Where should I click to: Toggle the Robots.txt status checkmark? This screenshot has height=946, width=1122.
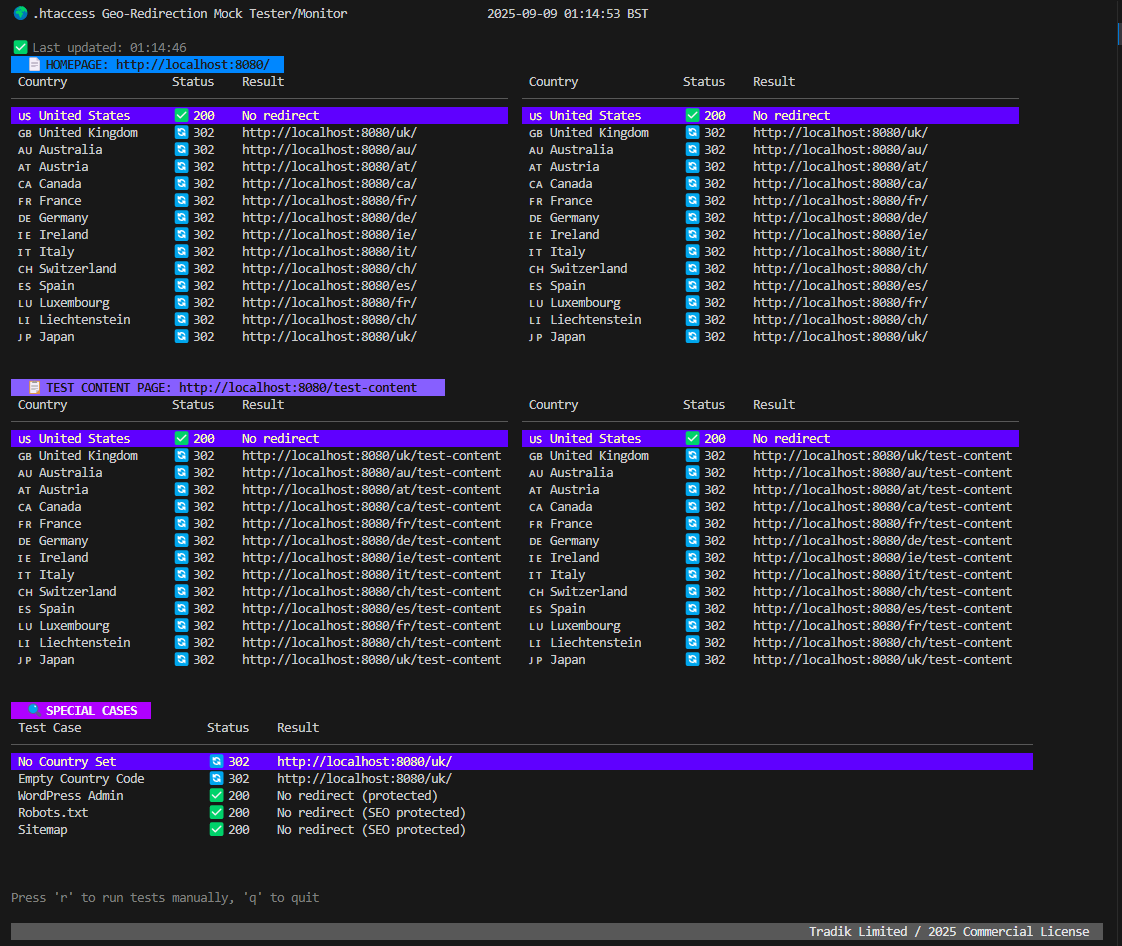coord(216,812)
